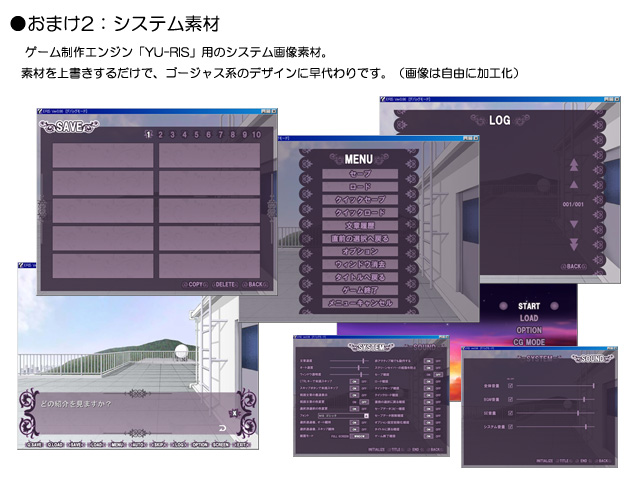This screenshot has height=480, width=640.
Task: Switch to SOUND tab in SYSTEM window
Action: (424, 348)
